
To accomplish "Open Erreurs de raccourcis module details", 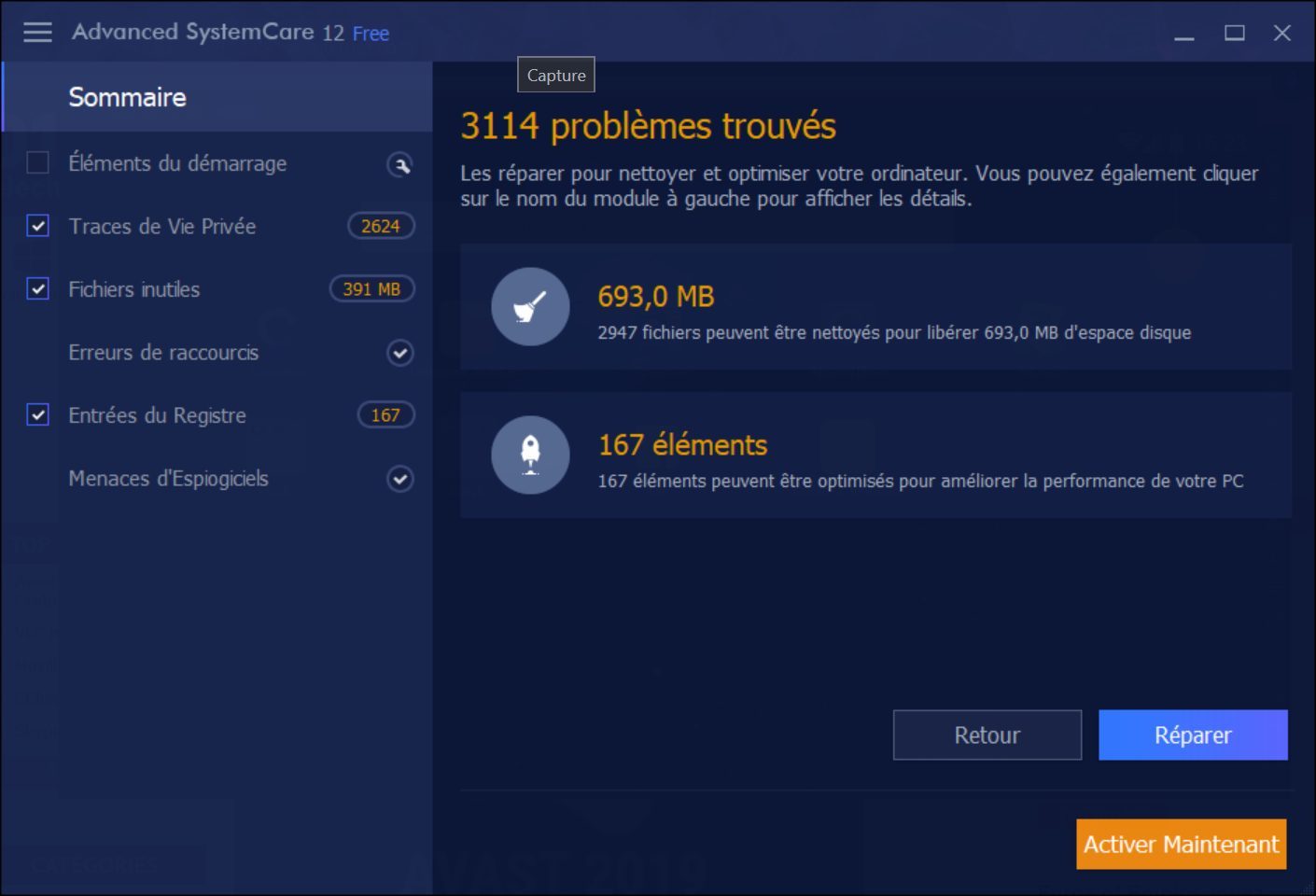I will 163,353.
